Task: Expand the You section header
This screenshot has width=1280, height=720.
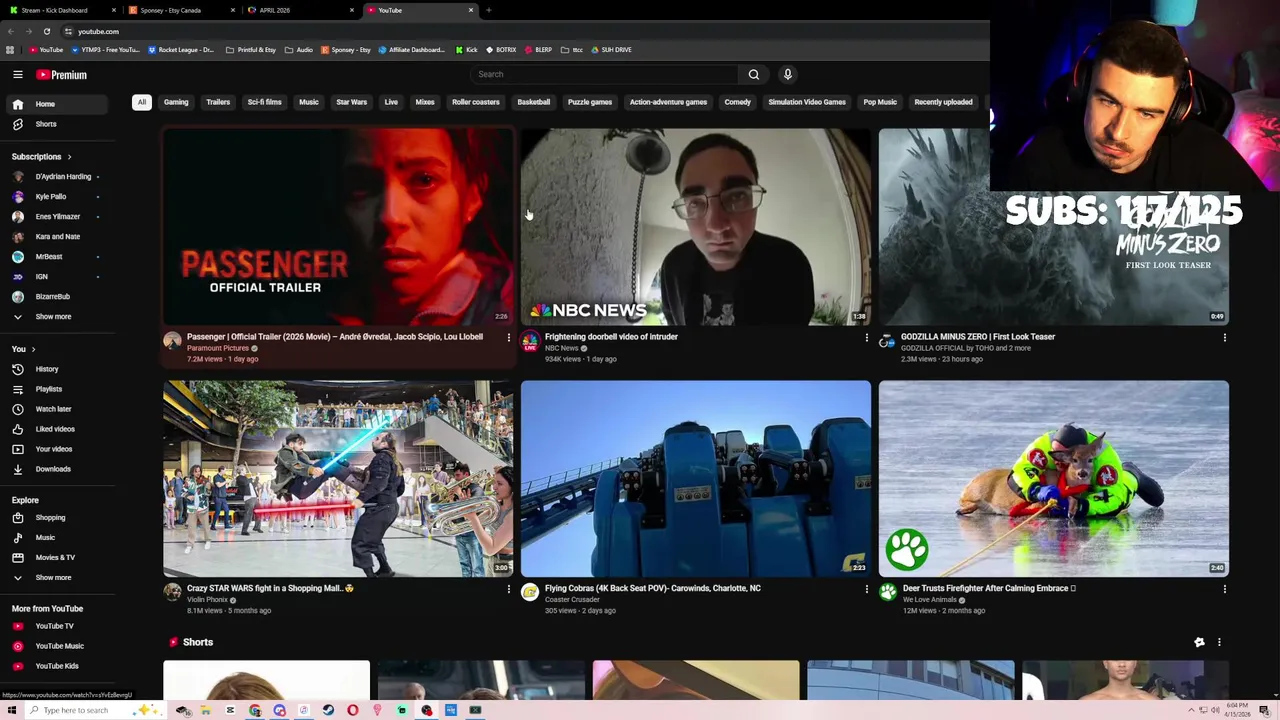Action: tap(24, 349)
